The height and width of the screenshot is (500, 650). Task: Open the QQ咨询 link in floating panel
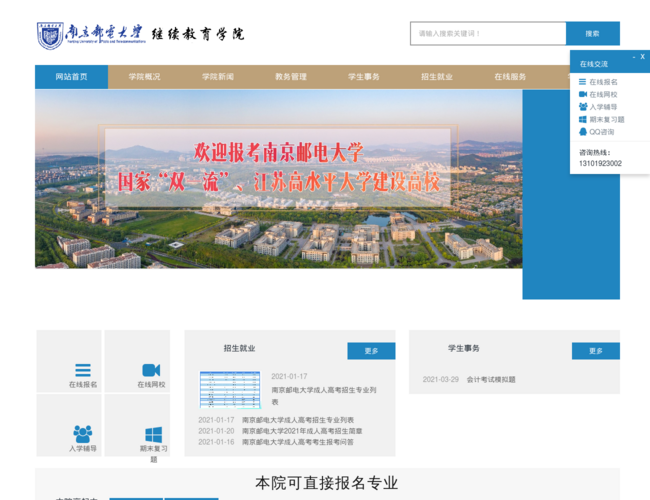(x=601, y=132)
